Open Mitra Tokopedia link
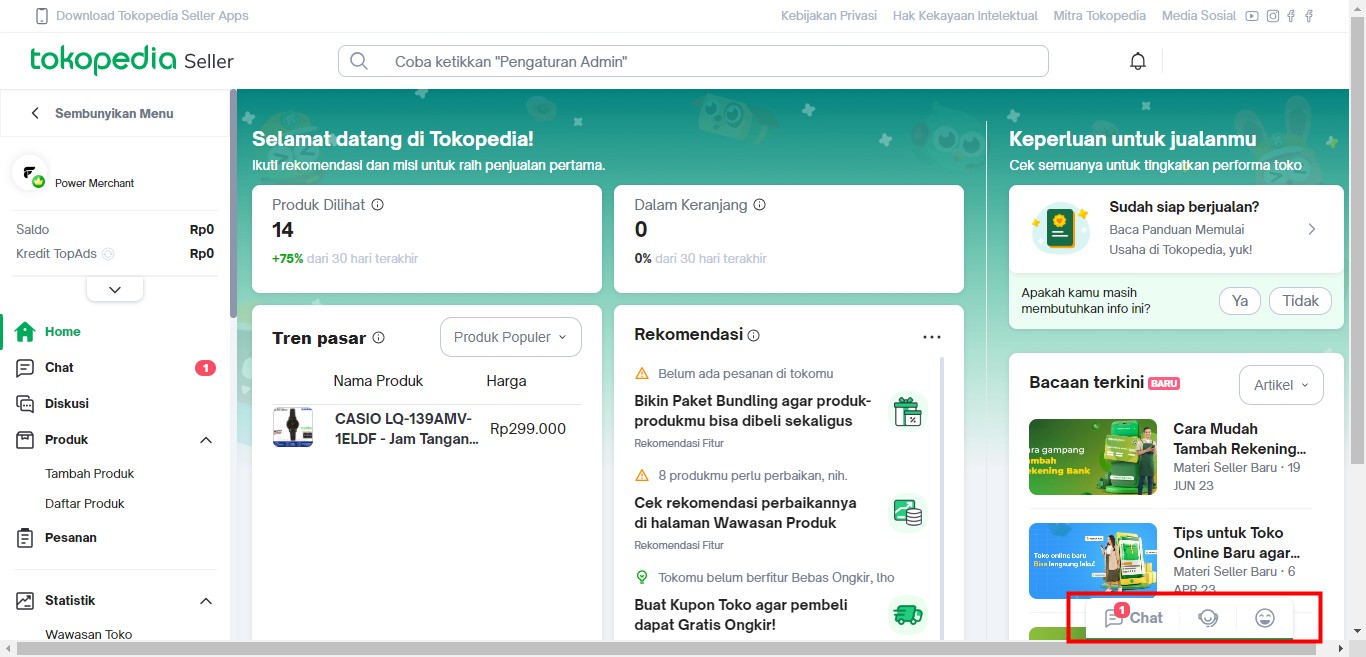This screenshot has width=1366, height=657. point(1100,16)
